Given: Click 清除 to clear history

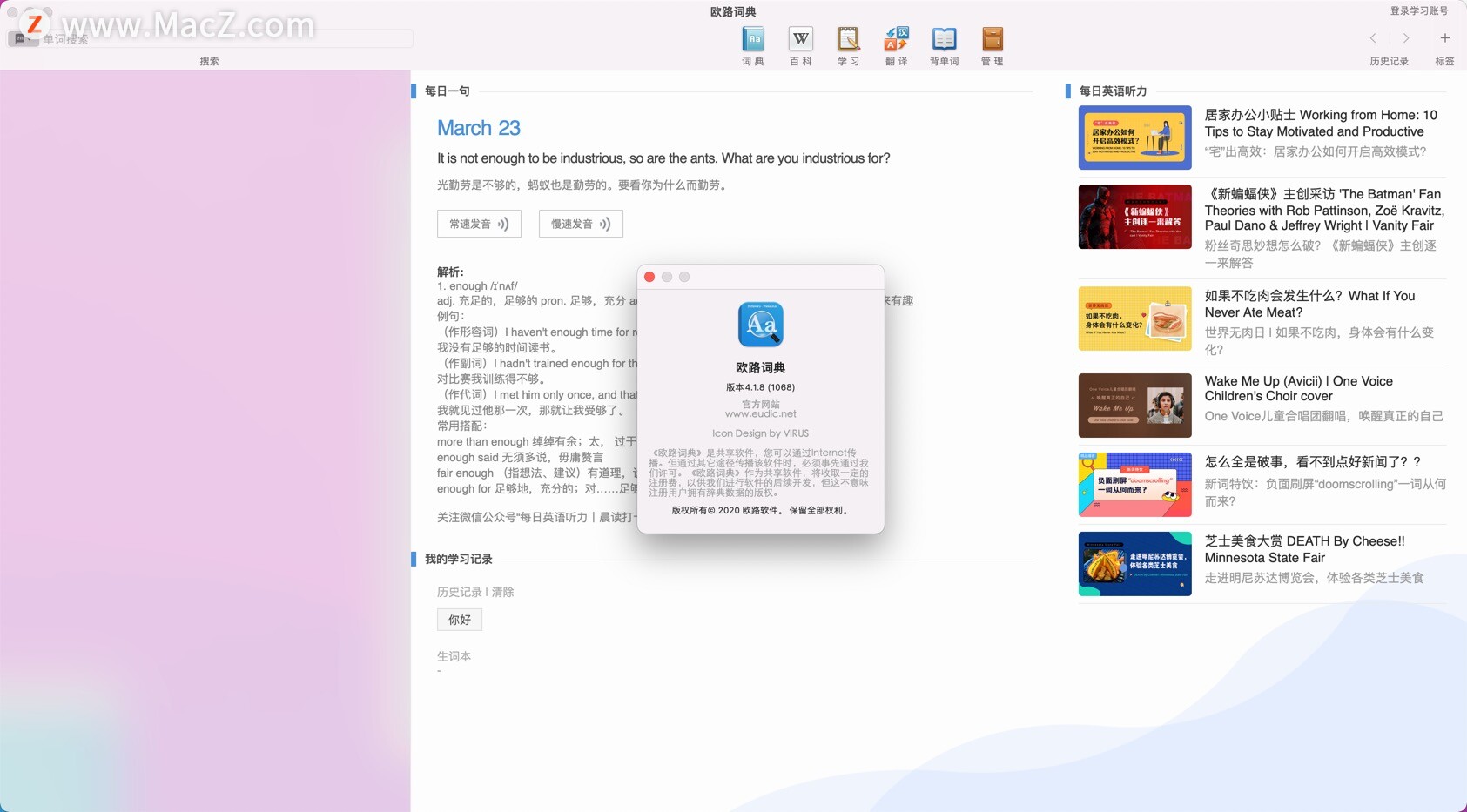Looking at the screenshot, I should [503, 592].
